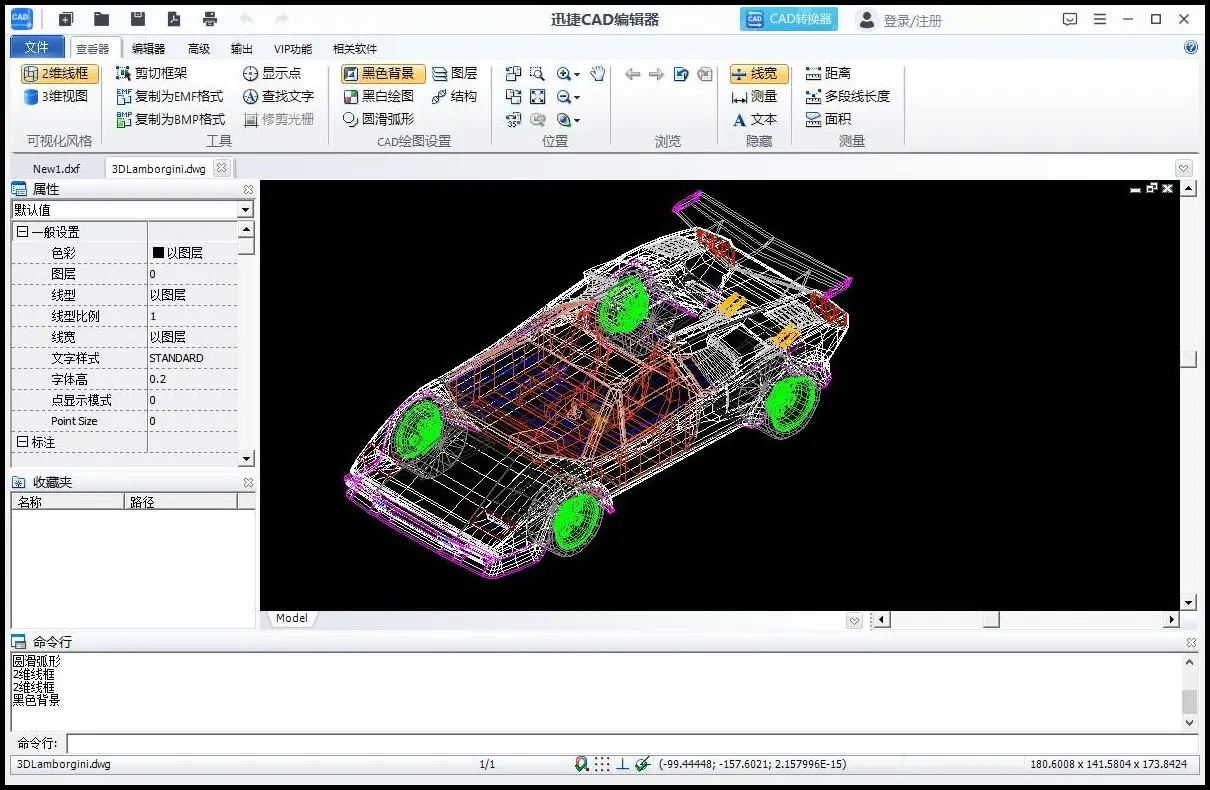Click the rotate 35 degrees icon

coord(513,119)
